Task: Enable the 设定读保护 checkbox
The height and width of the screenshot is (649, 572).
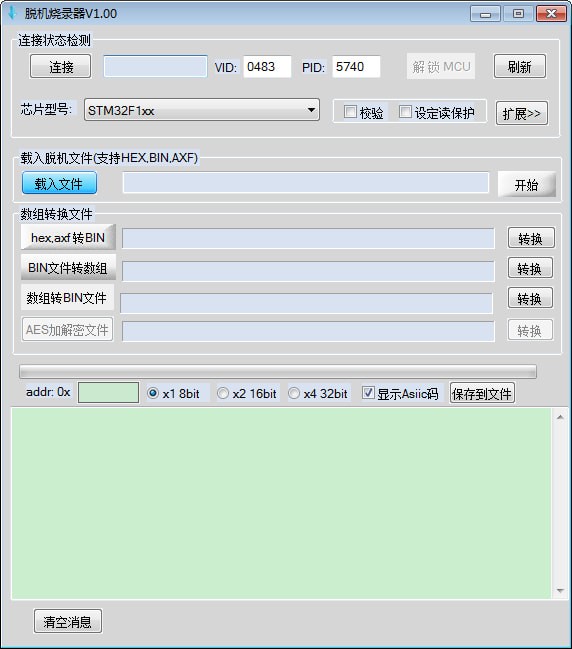Action: 405,112
